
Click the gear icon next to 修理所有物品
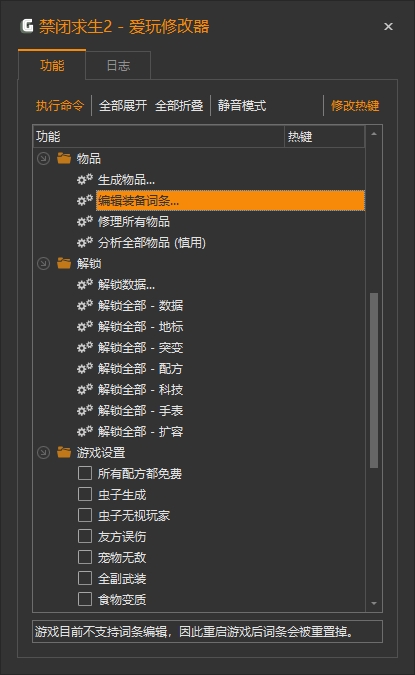(x=85, y=221)
